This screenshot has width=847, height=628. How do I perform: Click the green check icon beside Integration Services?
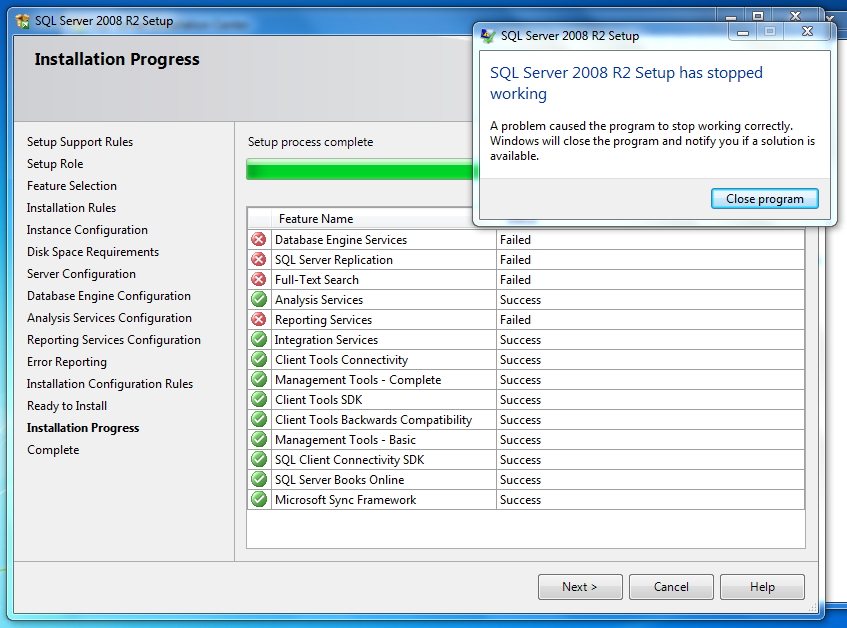(259, 340)
